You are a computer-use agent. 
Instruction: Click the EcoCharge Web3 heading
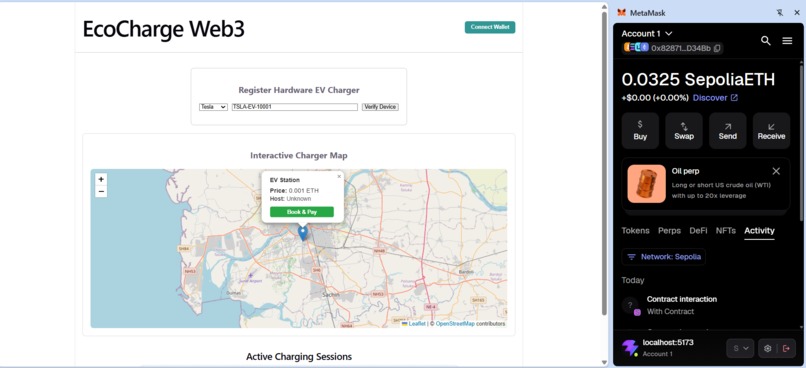(x=163, y=29)
